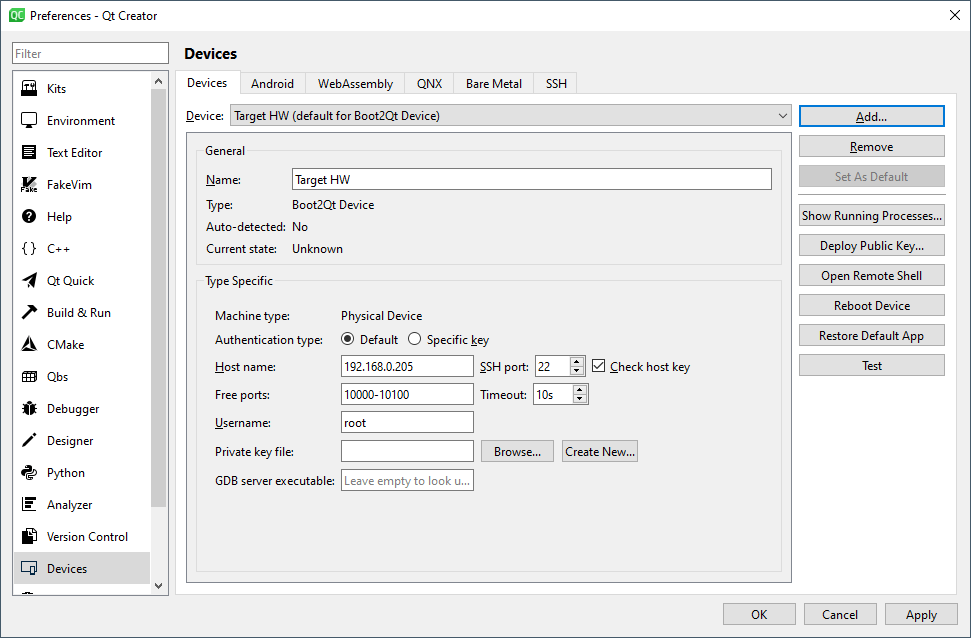Open Build & Run hammer icon
The width and height of the screenshot is (971, 638).
tap(29, 313)
